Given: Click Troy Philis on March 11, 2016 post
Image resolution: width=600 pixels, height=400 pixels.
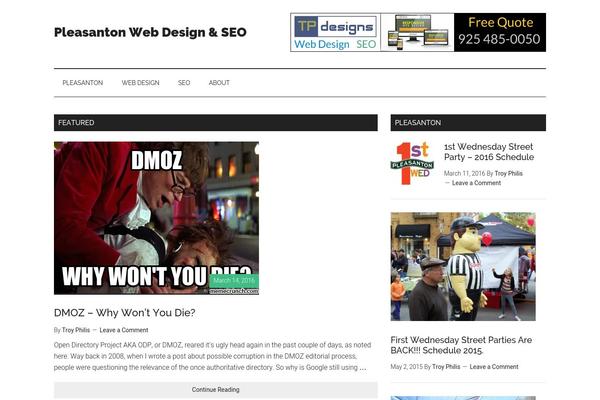Looking at the screenshot, I should click(x=509, y=173).
